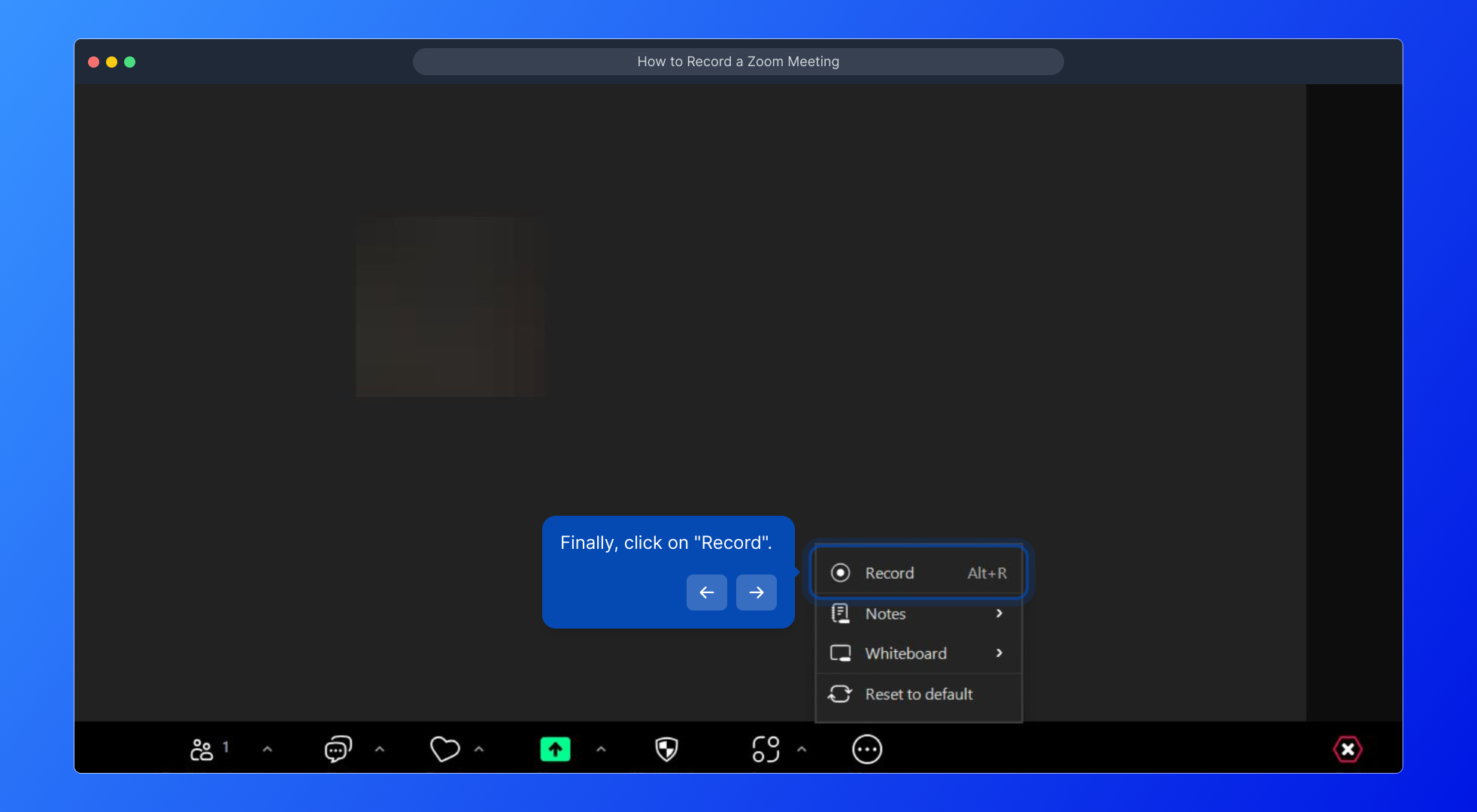The height and width of the screenshot is (812, 1477).
Task: Open the Participants panel icon
Action: 202,750
